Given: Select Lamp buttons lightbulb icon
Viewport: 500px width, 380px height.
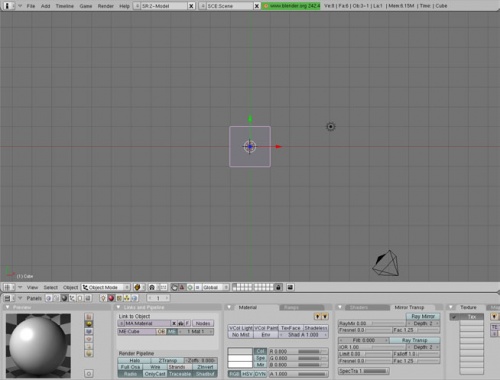Looking at the screenshot, I should click(x=103, y=298).
